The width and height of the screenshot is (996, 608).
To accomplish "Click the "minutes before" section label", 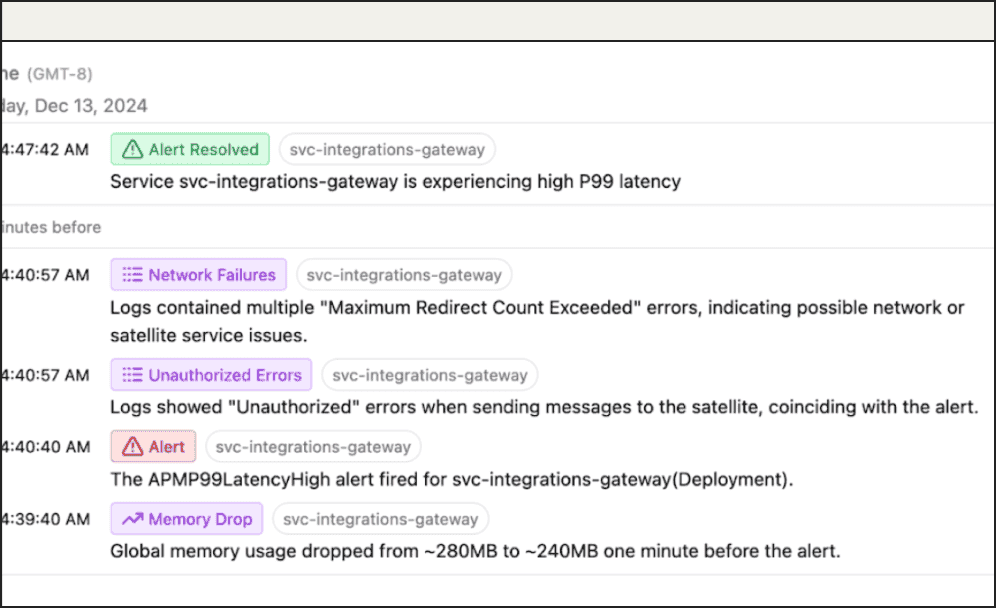I will 51,227.
